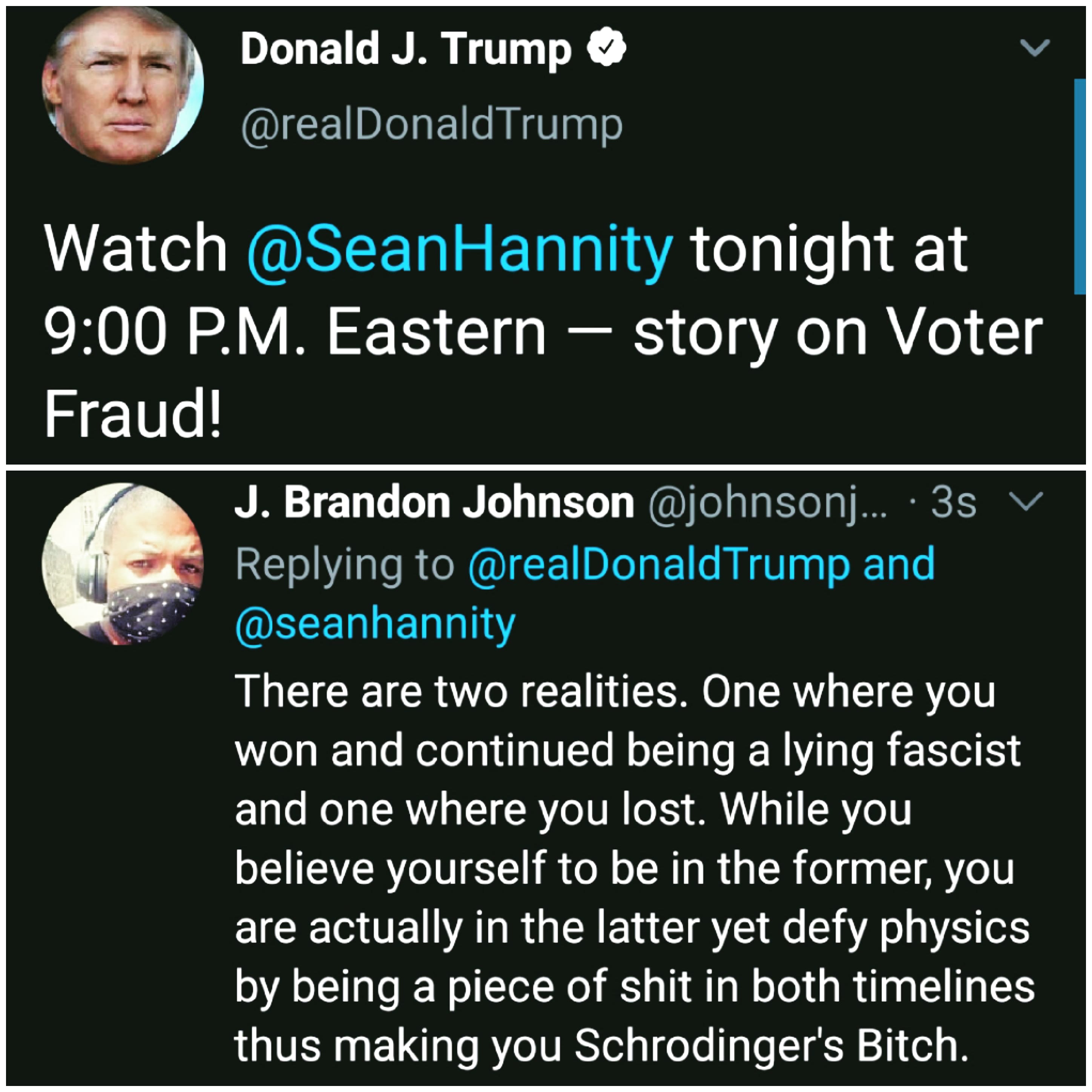Open @realDonaldTrump in the Replying to line
This screenshot has width=1092, height=1092.
(x=658, y=564)
